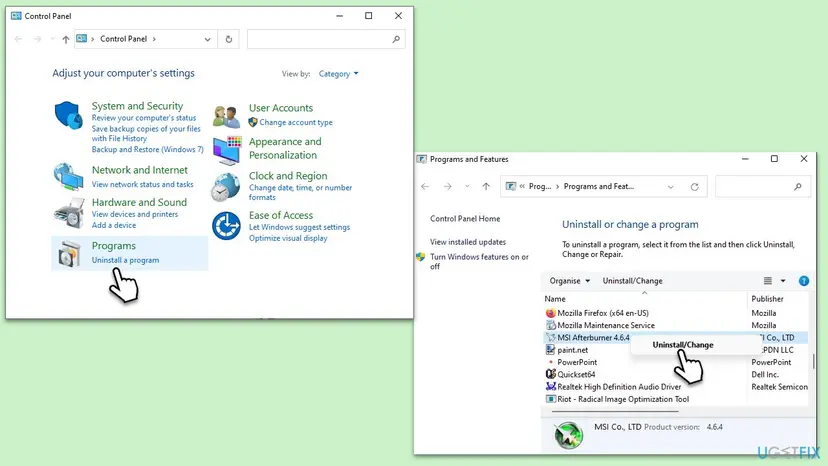This screenshot has height=466, width=828.
Task: Click Save backup copies with File History
Action: tap(146, 134)
